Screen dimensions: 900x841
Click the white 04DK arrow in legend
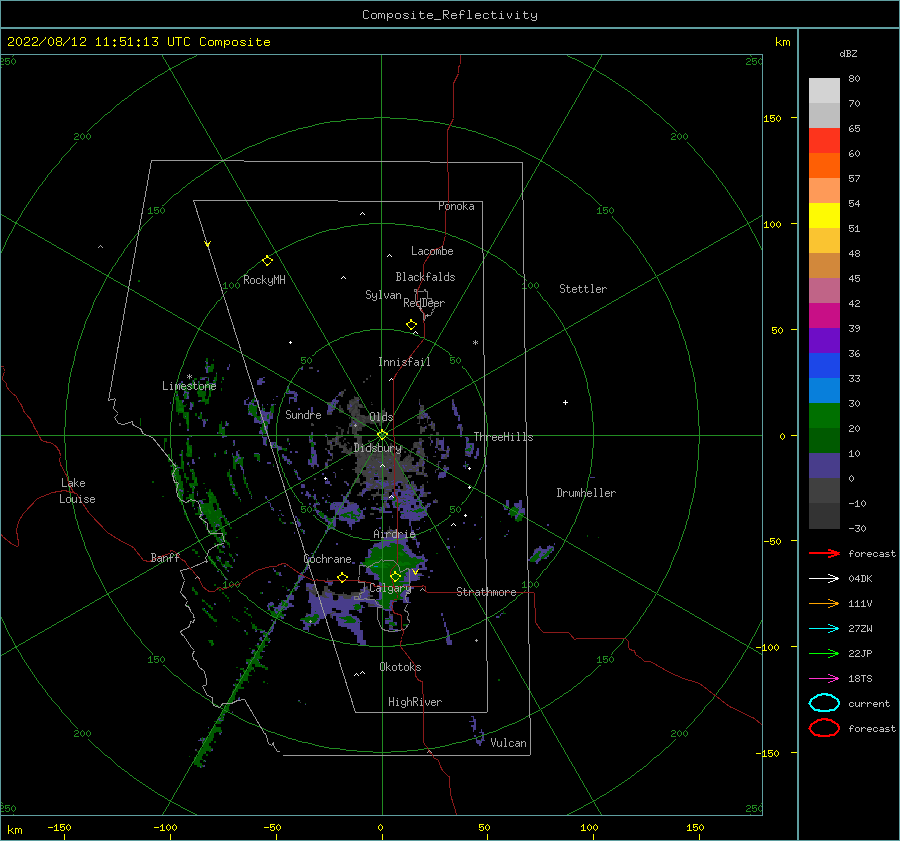[824, 579]
